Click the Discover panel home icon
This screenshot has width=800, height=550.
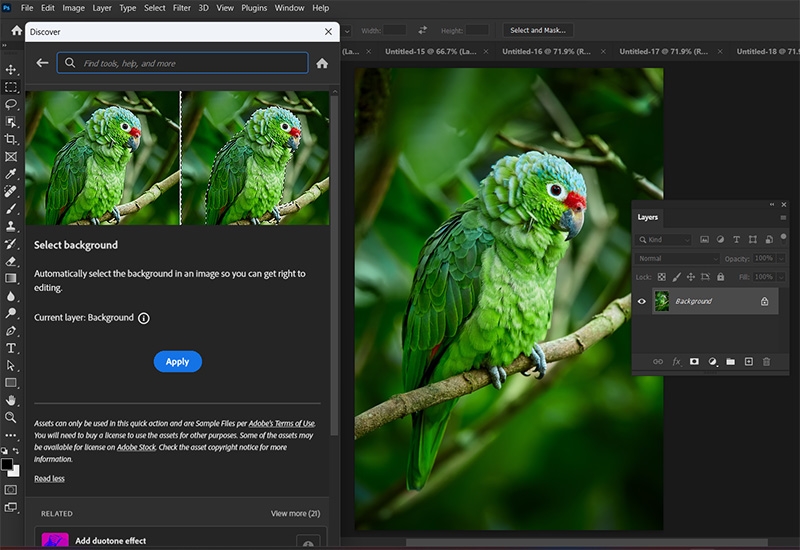(x=322, y=63)
